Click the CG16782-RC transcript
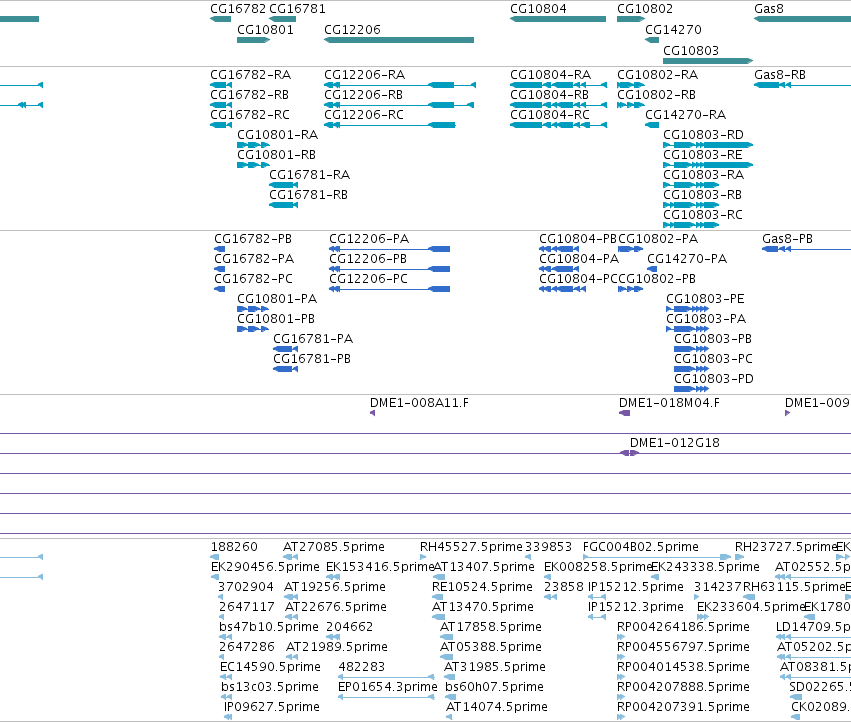The width and height of the screenshot is (851, 722). 221,125
